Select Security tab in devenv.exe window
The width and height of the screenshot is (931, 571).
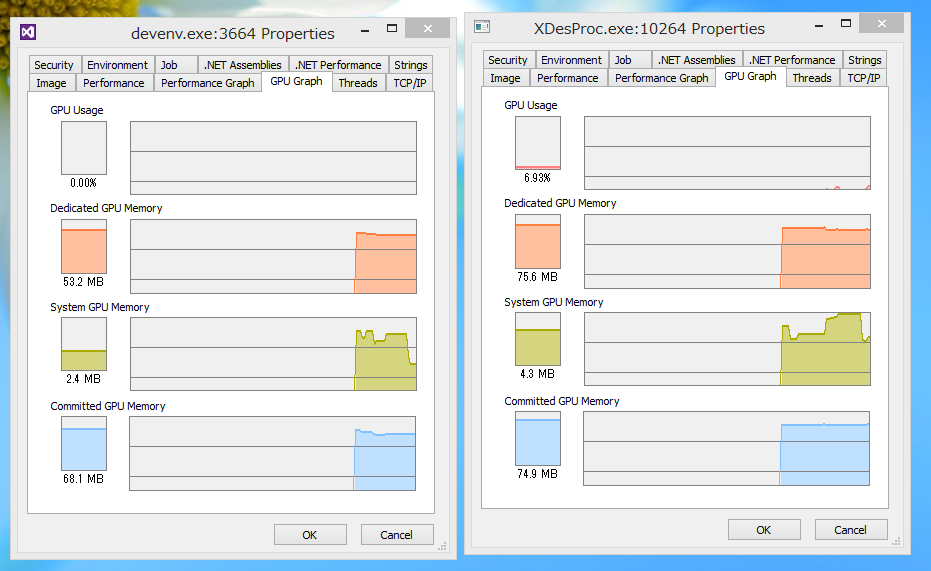[x=54, y=65]
